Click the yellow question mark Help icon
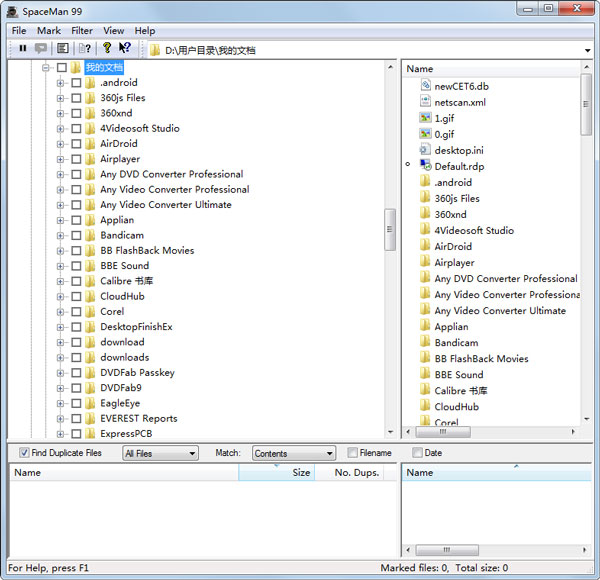Viewport: 600px width, 580px height. point(107,48)
